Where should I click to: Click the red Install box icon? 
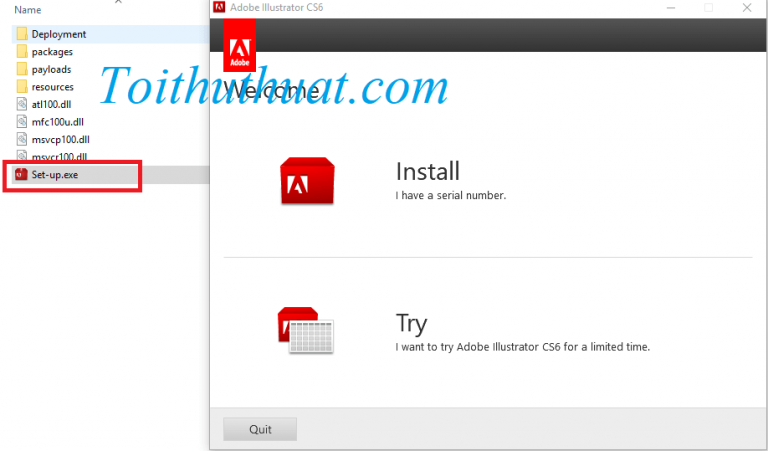click(307, 180)
